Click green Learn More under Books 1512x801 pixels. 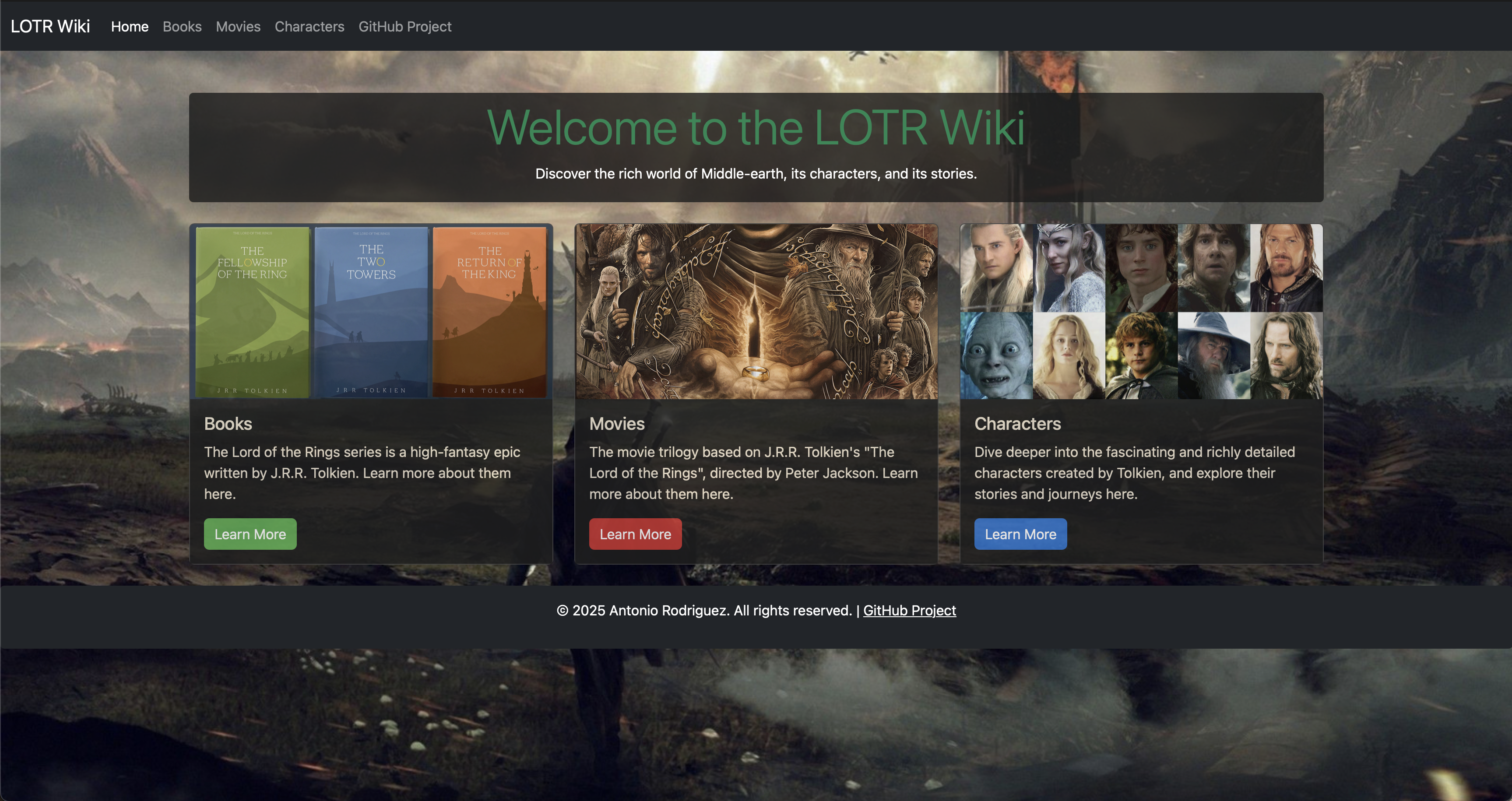pyautogui.click(x=250, y=534)
